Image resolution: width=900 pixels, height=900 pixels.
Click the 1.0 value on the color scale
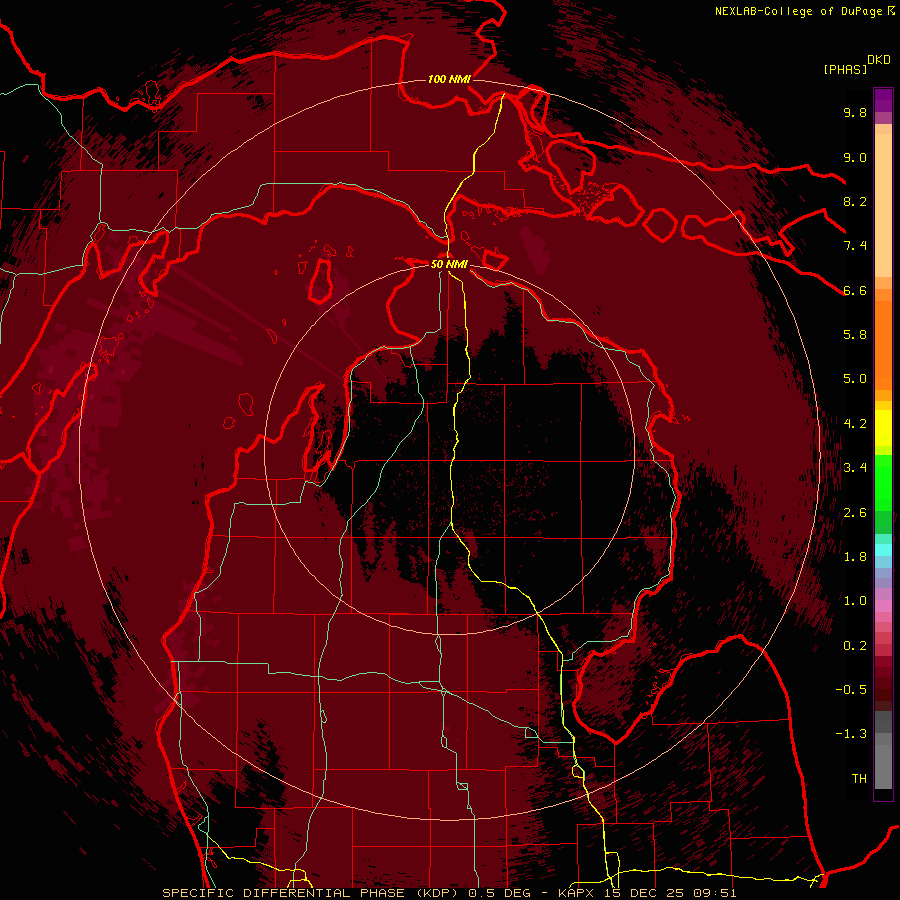pos(855,601)
